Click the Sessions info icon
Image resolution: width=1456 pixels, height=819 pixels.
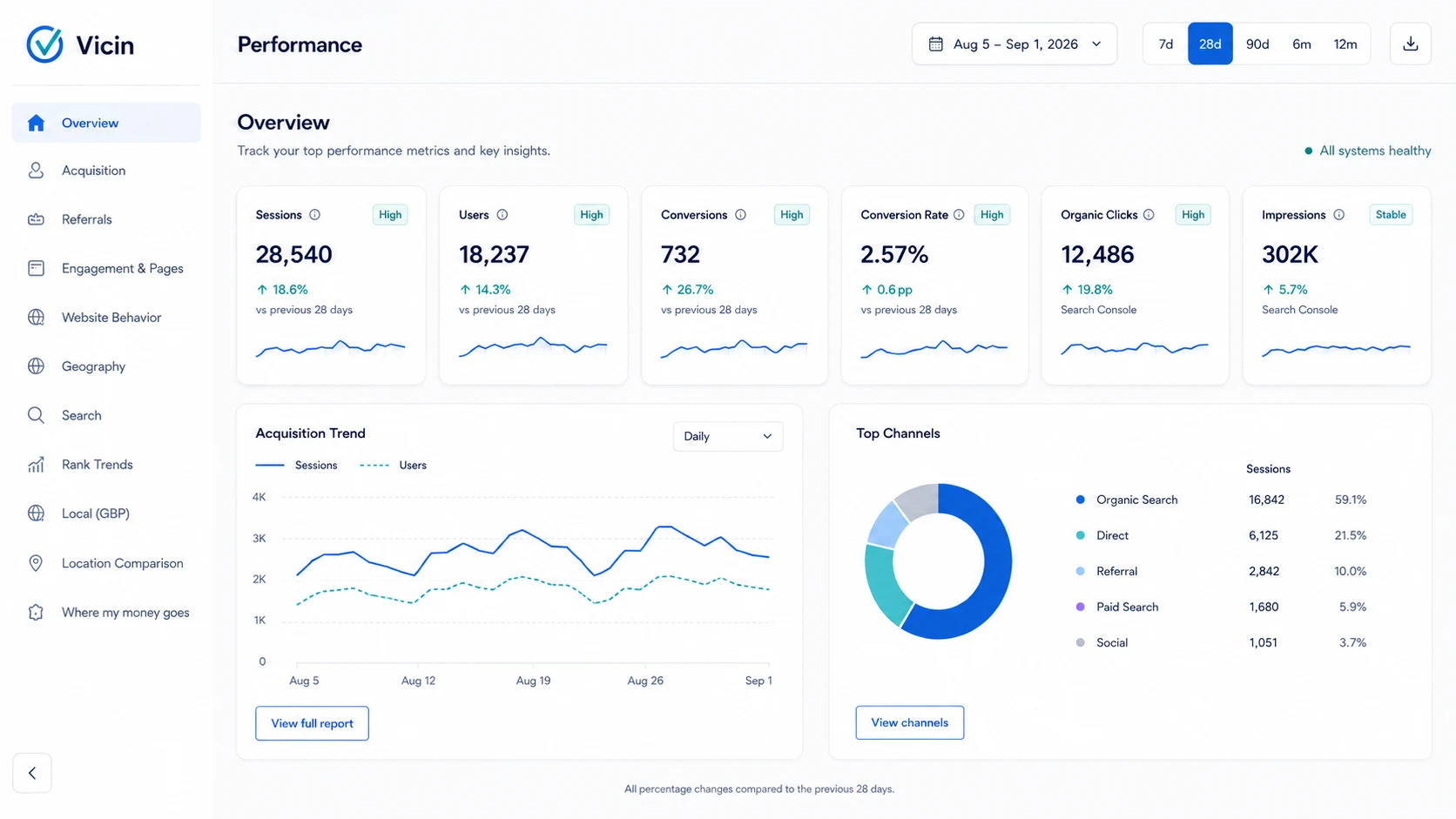click(x=315, y=215)
